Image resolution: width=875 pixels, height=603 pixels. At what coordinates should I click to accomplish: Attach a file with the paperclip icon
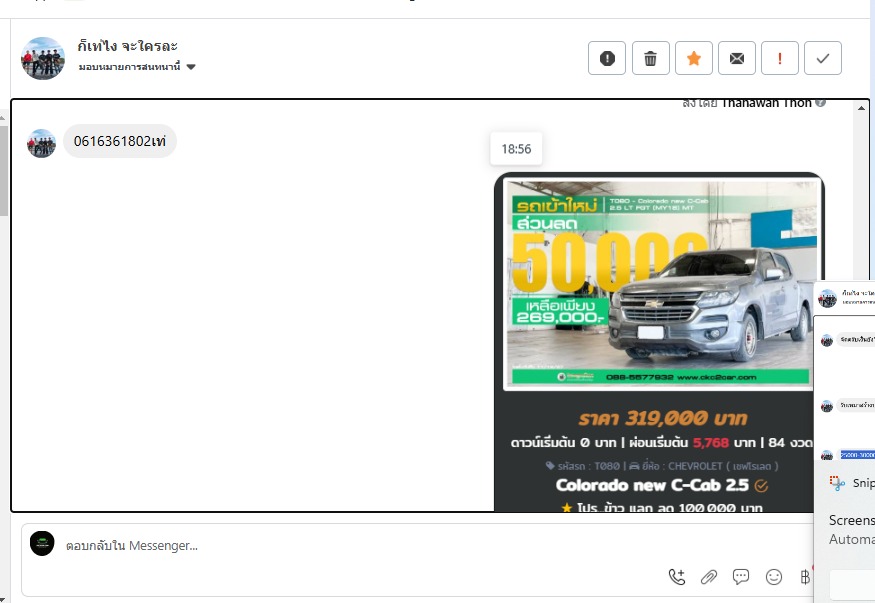709,577
